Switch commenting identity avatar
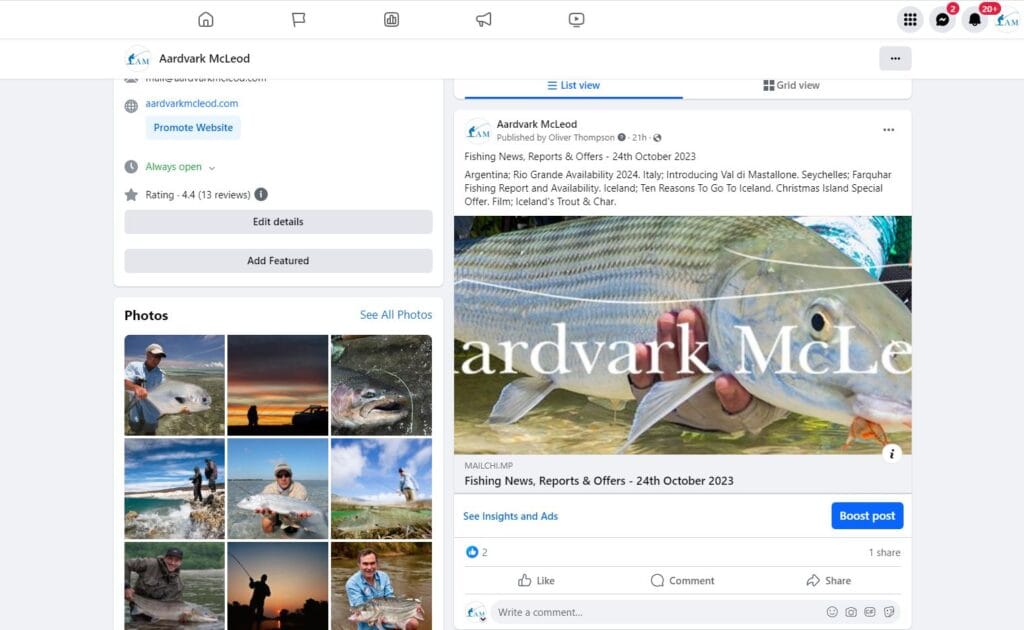The height and width of the screenshot is (630, 1024). 476,612
